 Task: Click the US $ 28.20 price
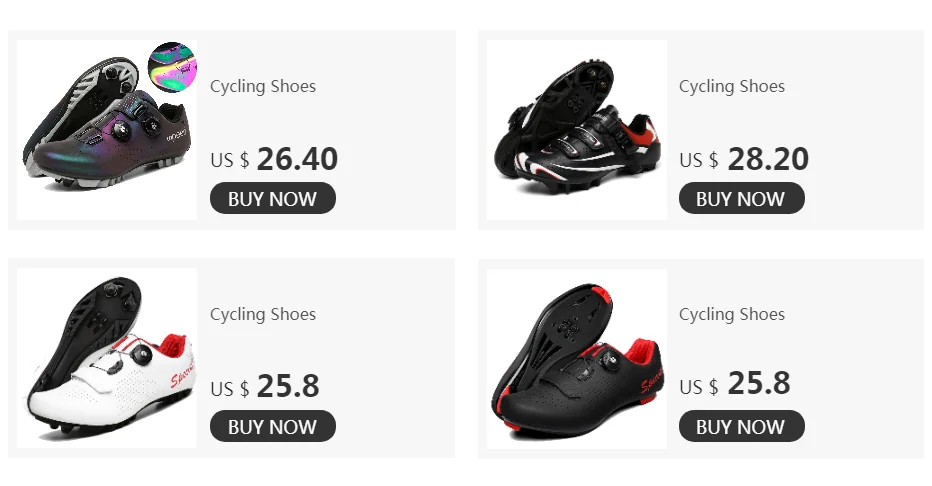tap(744, 159)
